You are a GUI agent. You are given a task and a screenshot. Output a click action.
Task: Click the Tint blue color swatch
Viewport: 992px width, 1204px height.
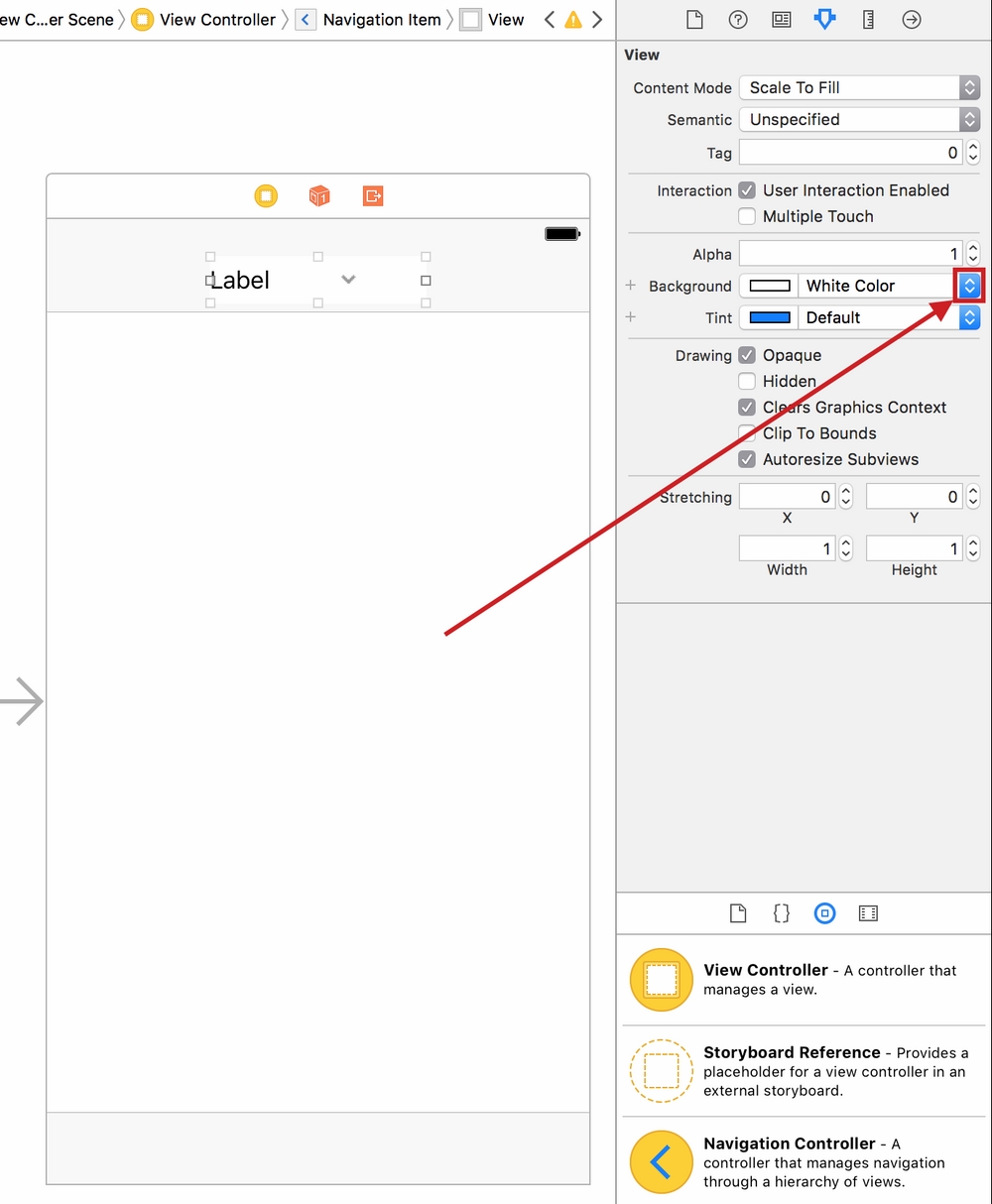[x=770, y=317]
